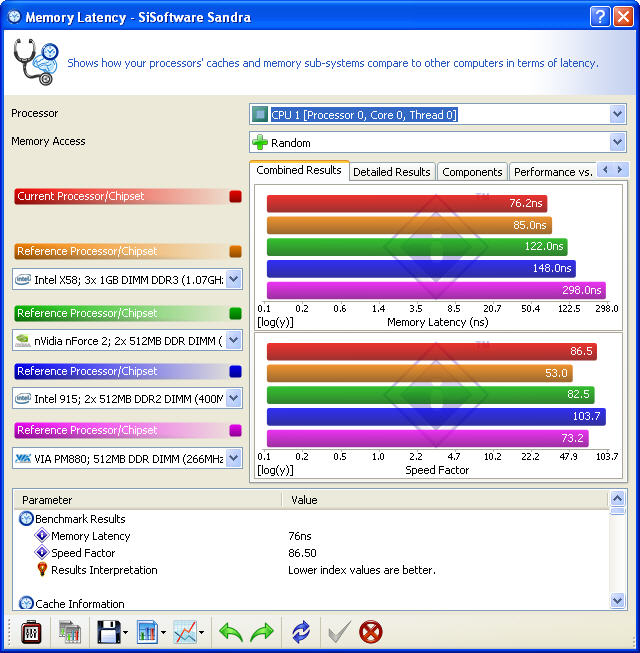The height and width of the screenshot is (653, 640).
Task: Click the Speed Factor diamond icon
Action: [x=42, y=552]
